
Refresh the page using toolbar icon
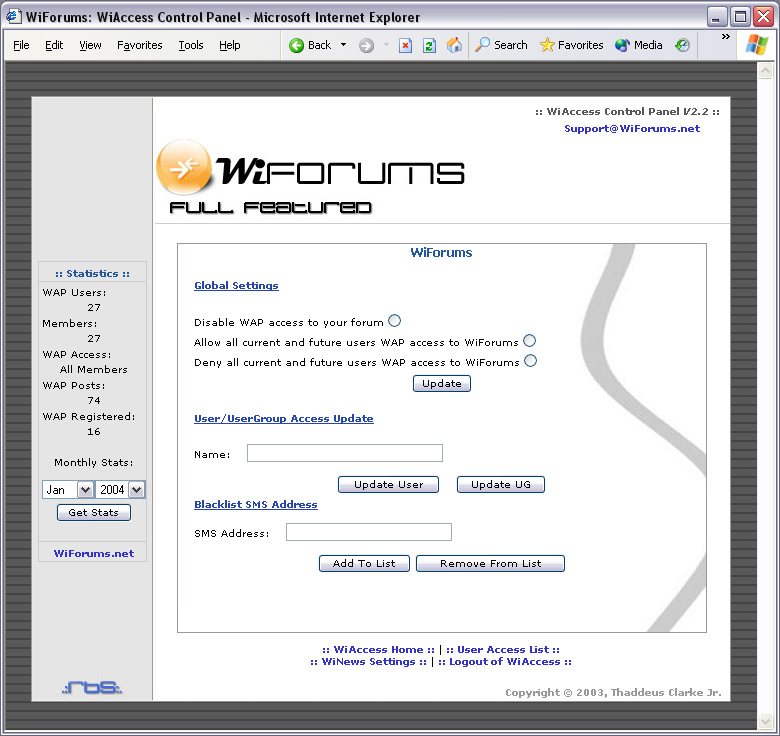click(x=429, y=45)
